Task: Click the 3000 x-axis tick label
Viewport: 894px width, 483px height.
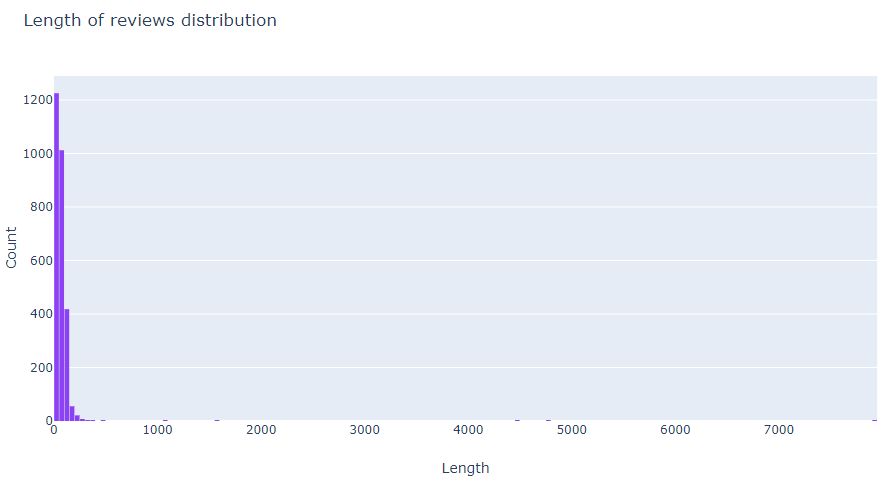Action: pos(365,430)
